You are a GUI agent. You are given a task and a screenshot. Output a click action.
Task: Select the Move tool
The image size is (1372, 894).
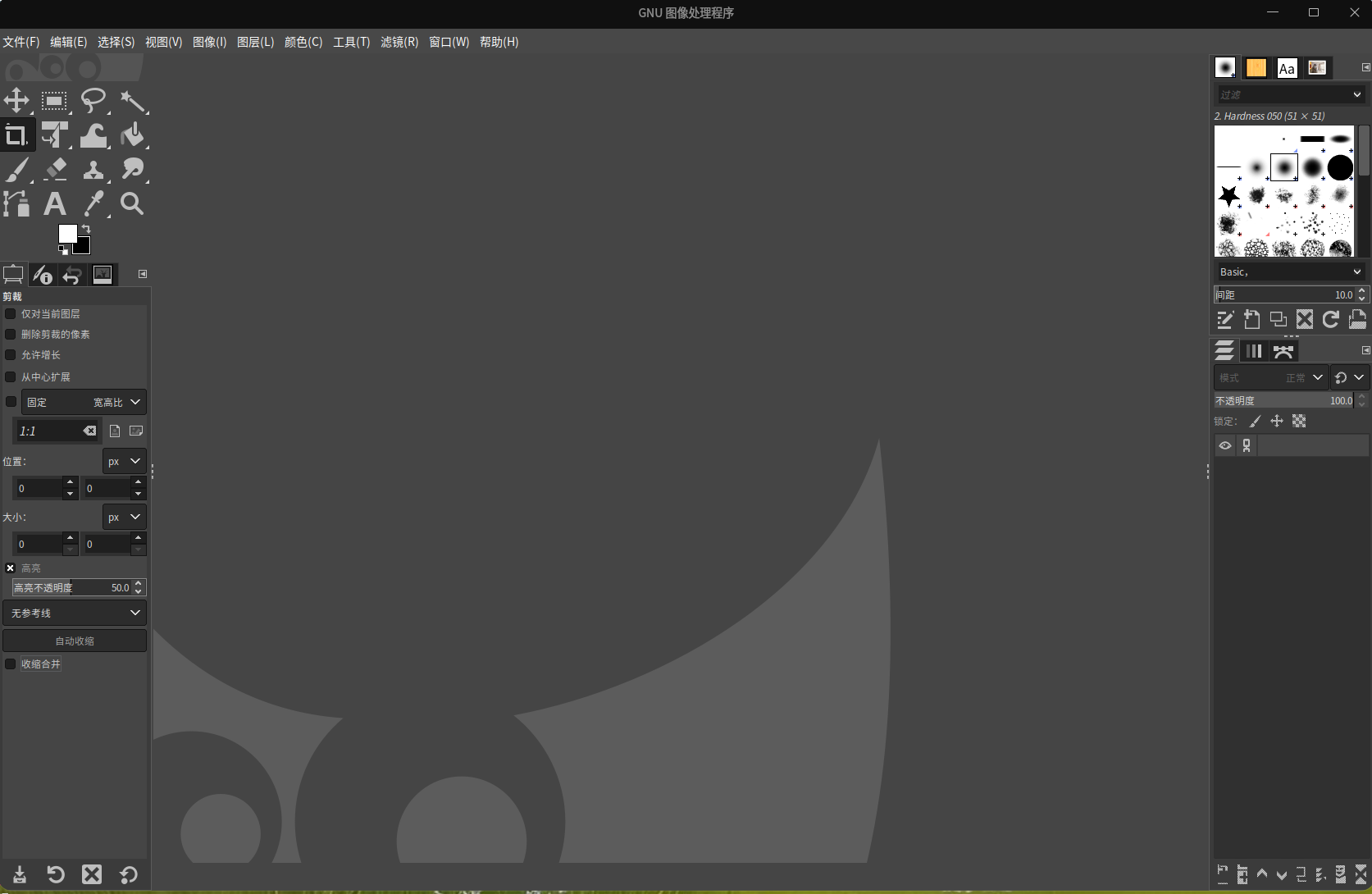pos(16,101)
